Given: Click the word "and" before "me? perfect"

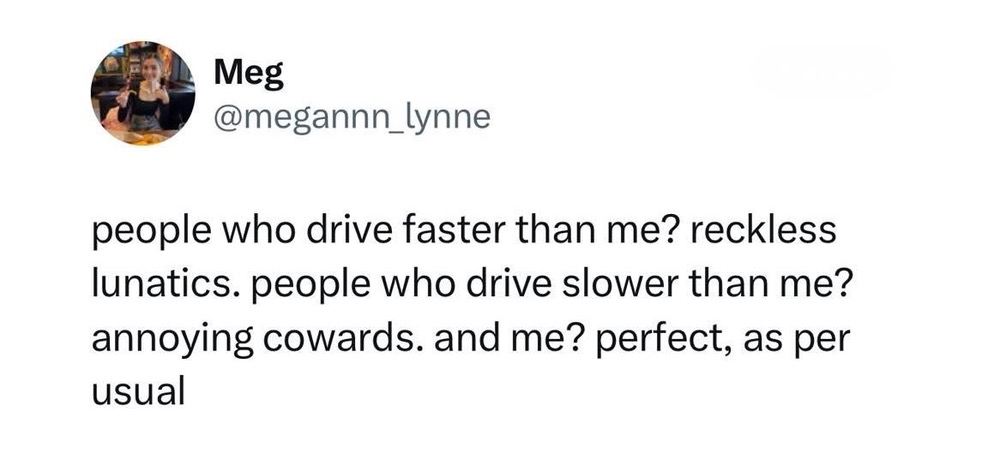Looking at the screenshot, I should [x=467, y=339].
